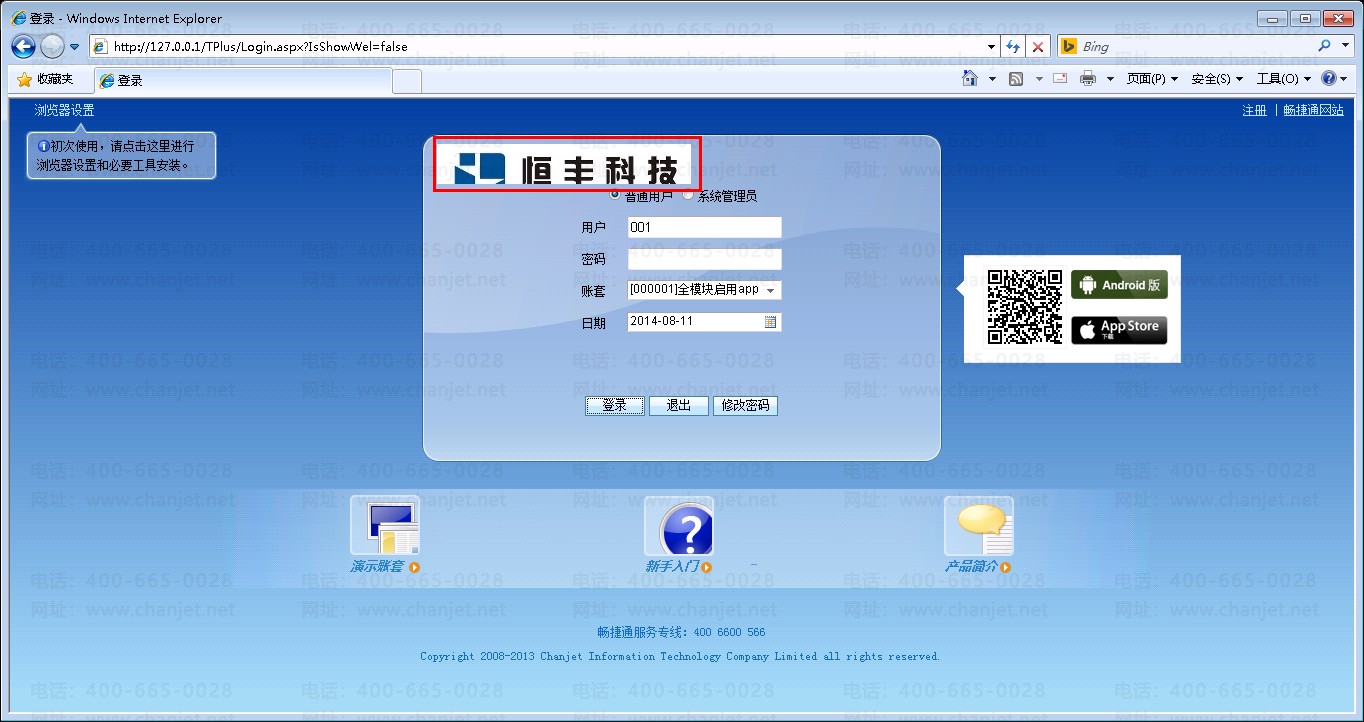The width and height of the screenshot is (1364, 722).
Task: Open the 收藏夹 favorites star button
Action: point(45,79)
